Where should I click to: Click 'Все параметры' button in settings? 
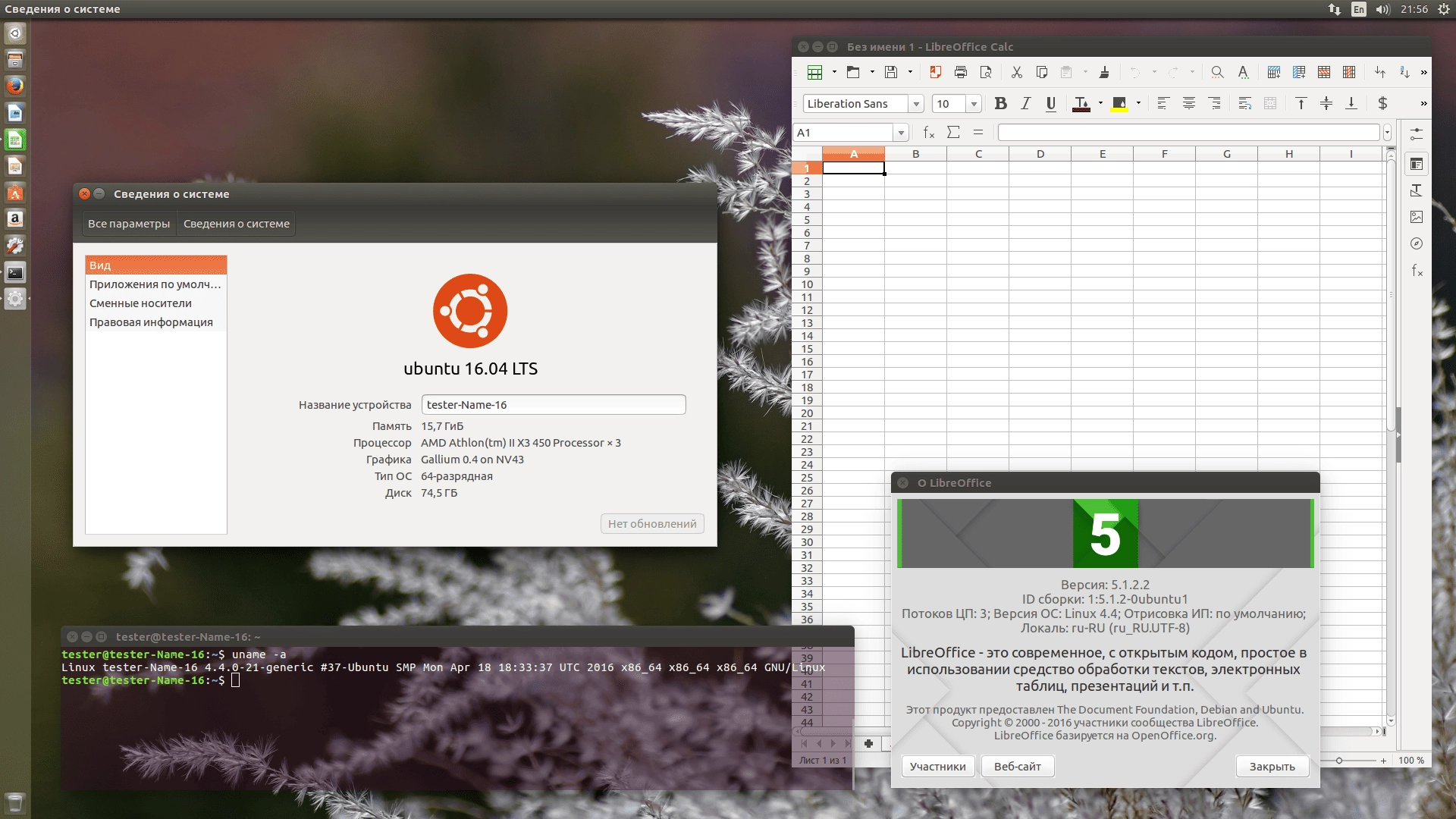point(129,224)
